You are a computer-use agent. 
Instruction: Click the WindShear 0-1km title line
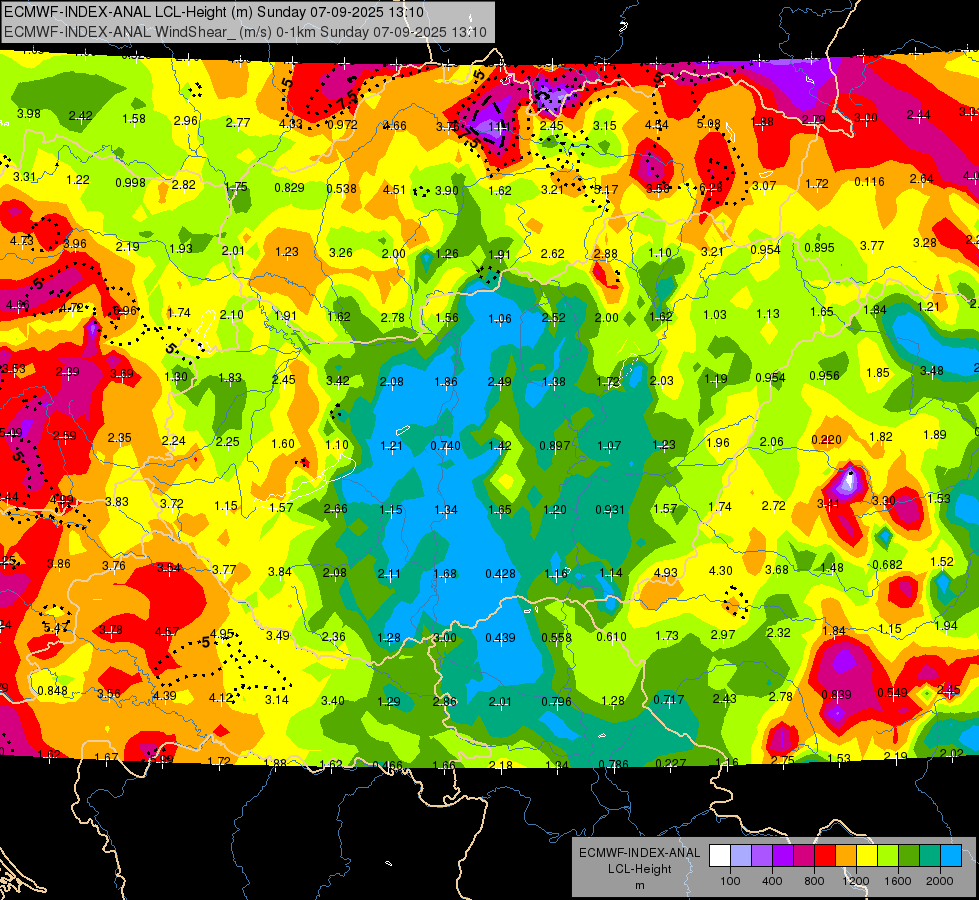[245, 32]
